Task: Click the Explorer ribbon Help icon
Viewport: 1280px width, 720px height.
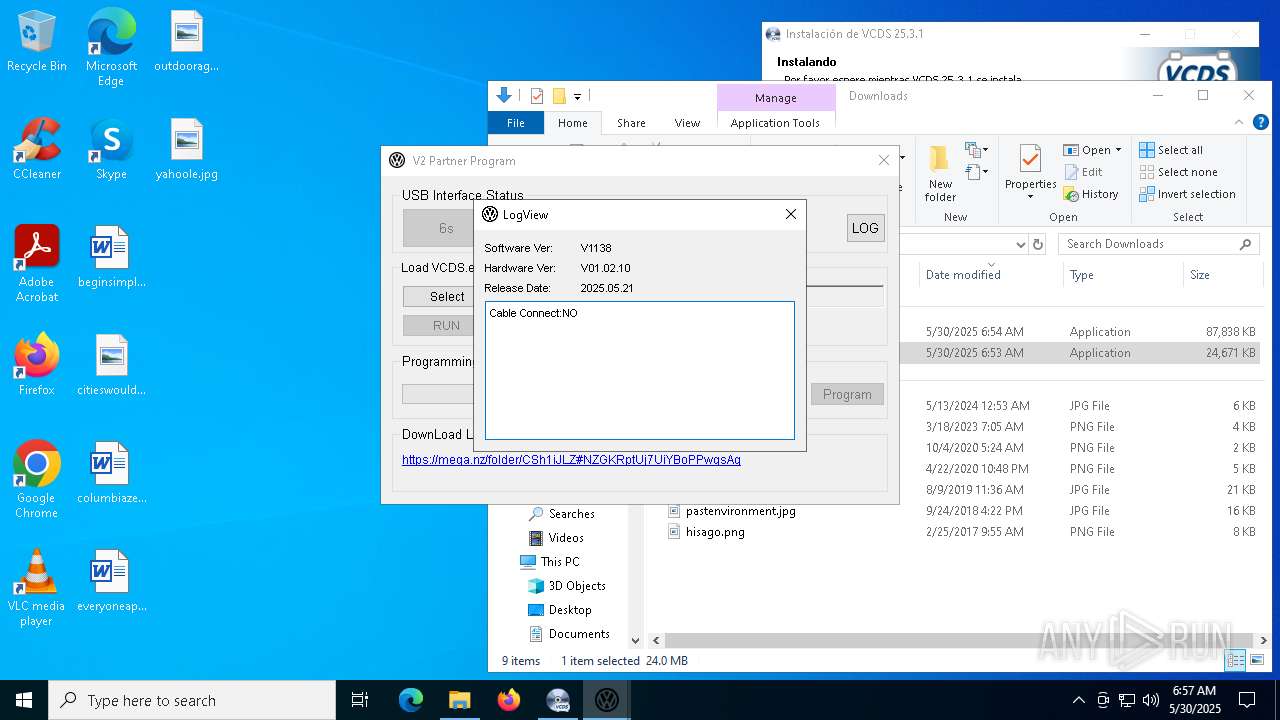Action: (1262, 122)
